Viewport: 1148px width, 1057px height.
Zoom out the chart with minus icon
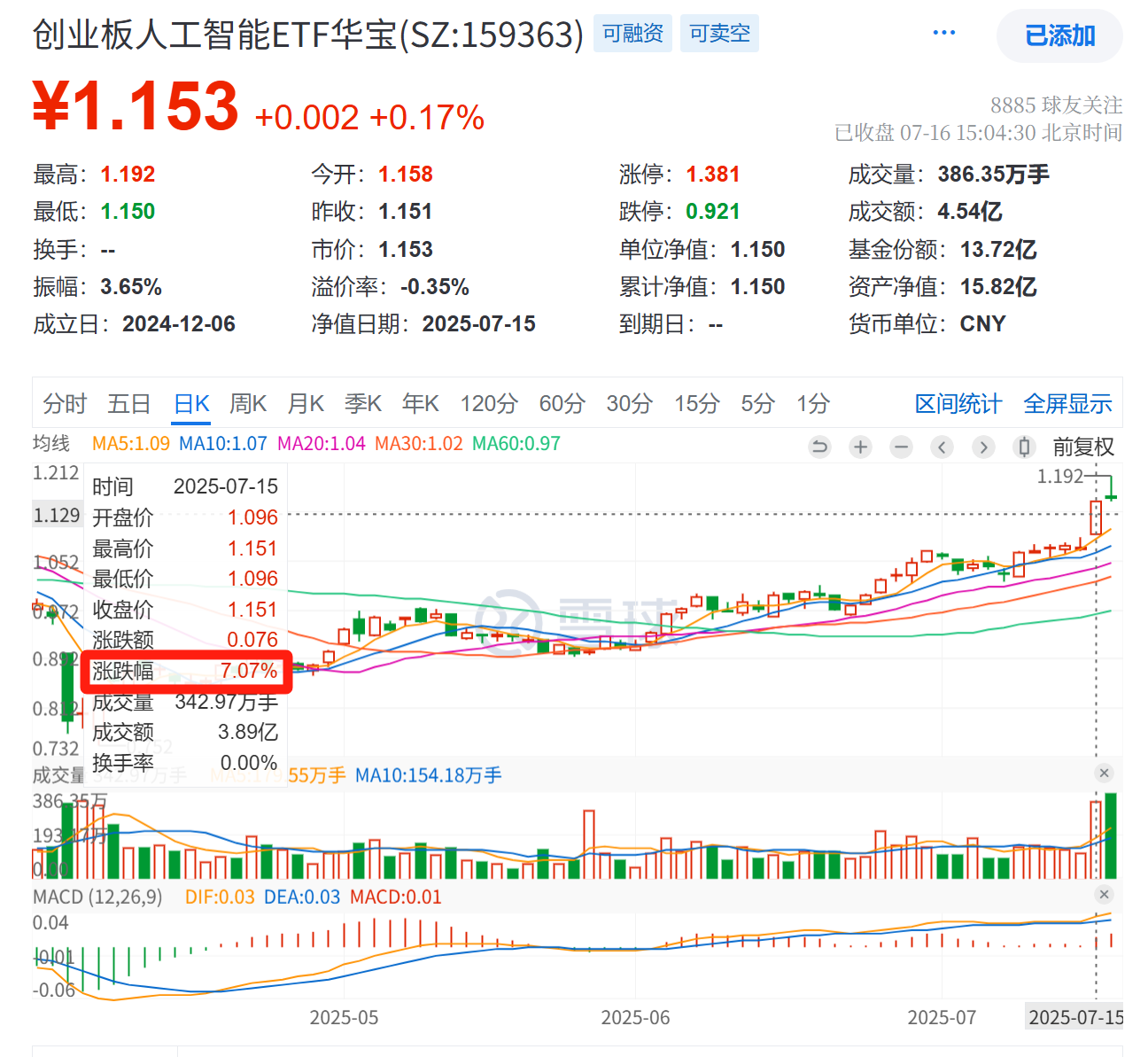[x=902, y=447]
